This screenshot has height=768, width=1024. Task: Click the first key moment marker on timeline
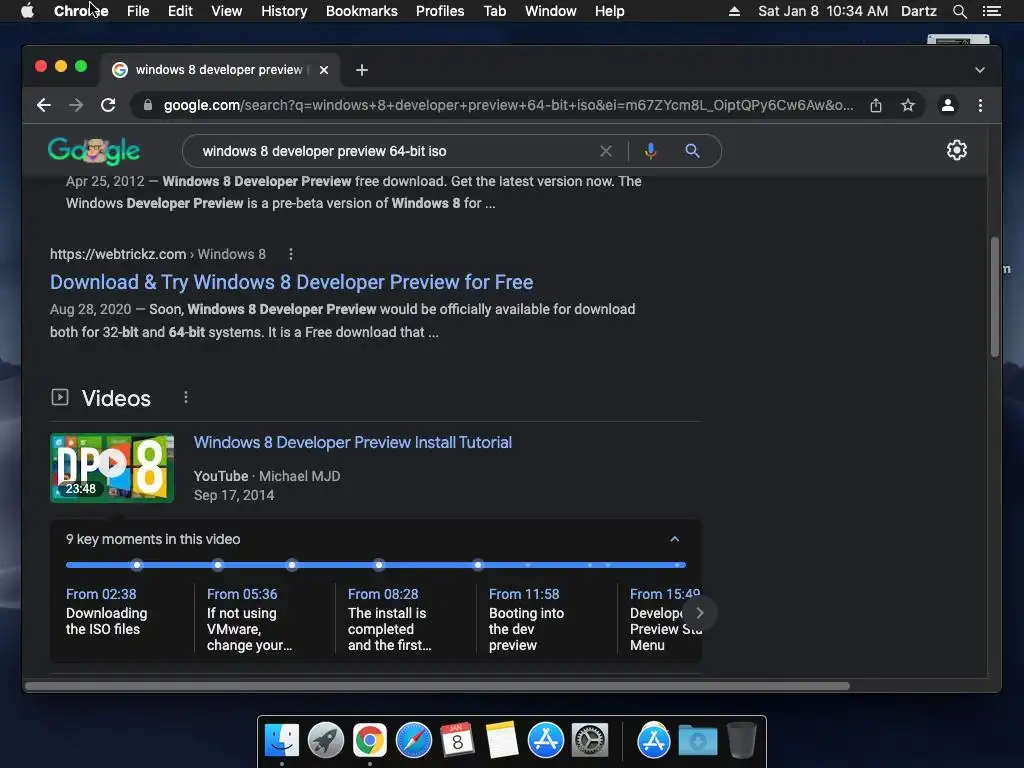[x=136, y=564]
